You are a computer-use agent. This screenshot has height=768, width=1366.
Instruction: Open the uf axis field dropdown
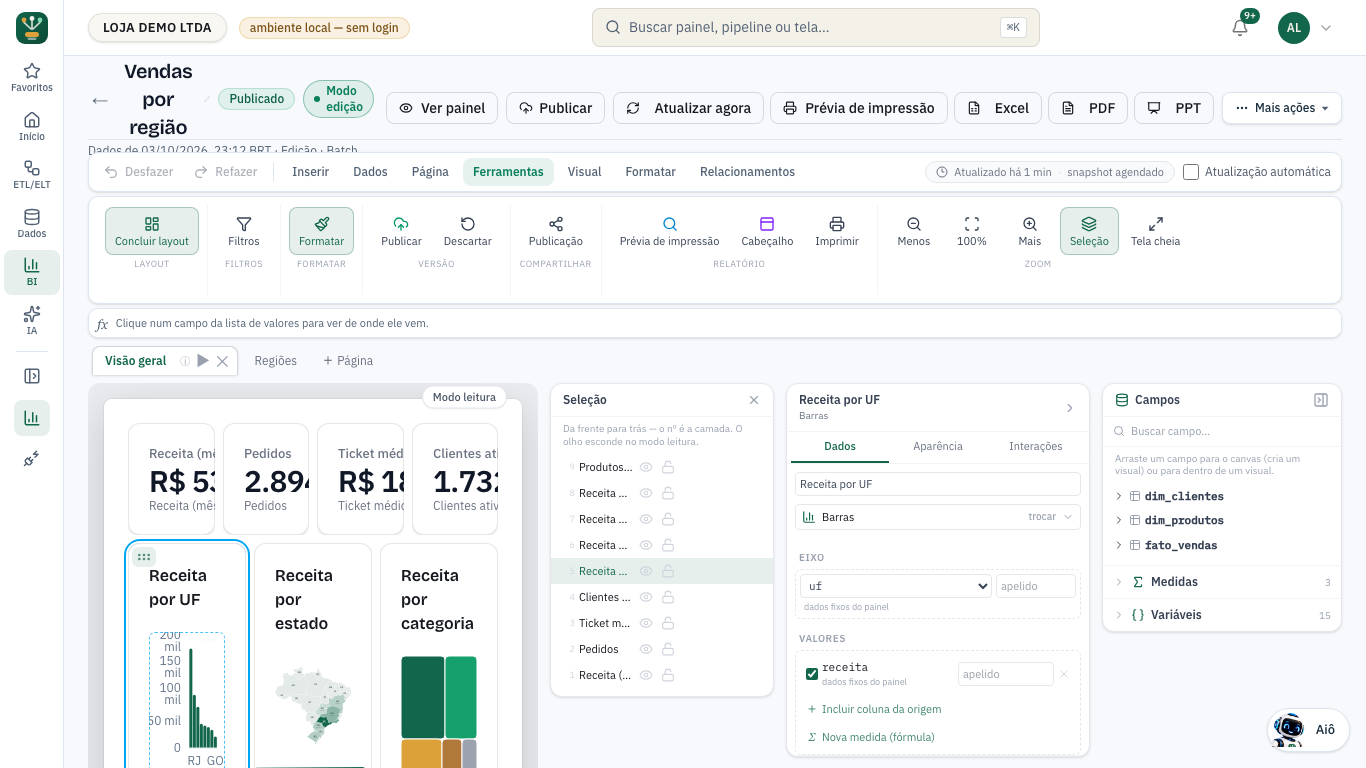(x=895, y=586)
